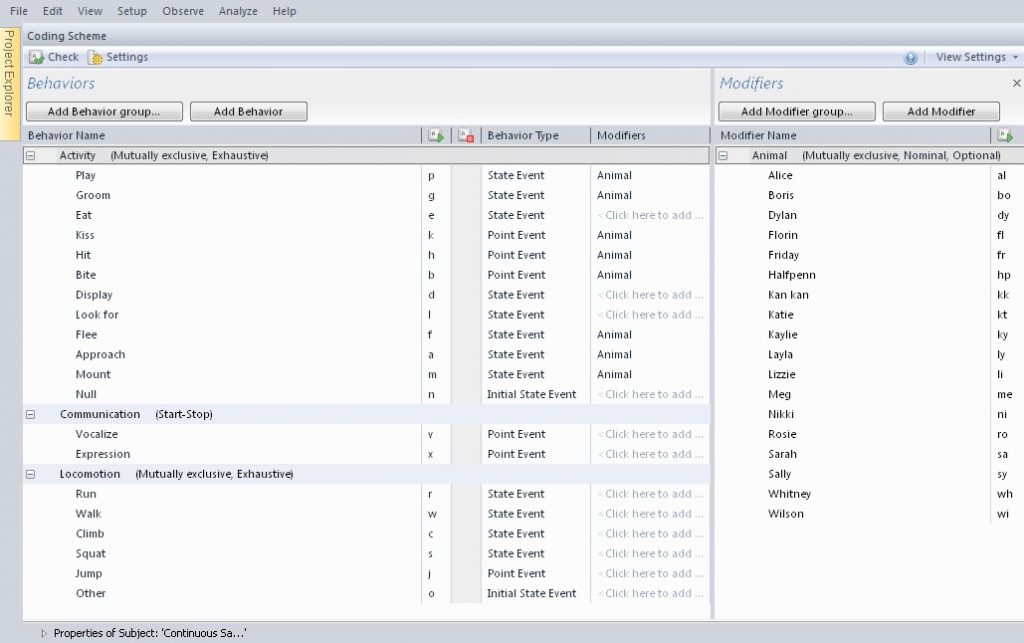Click the Modifiers panel key code column icon
Screen dimensions: 1024x643
(1004, 135)
